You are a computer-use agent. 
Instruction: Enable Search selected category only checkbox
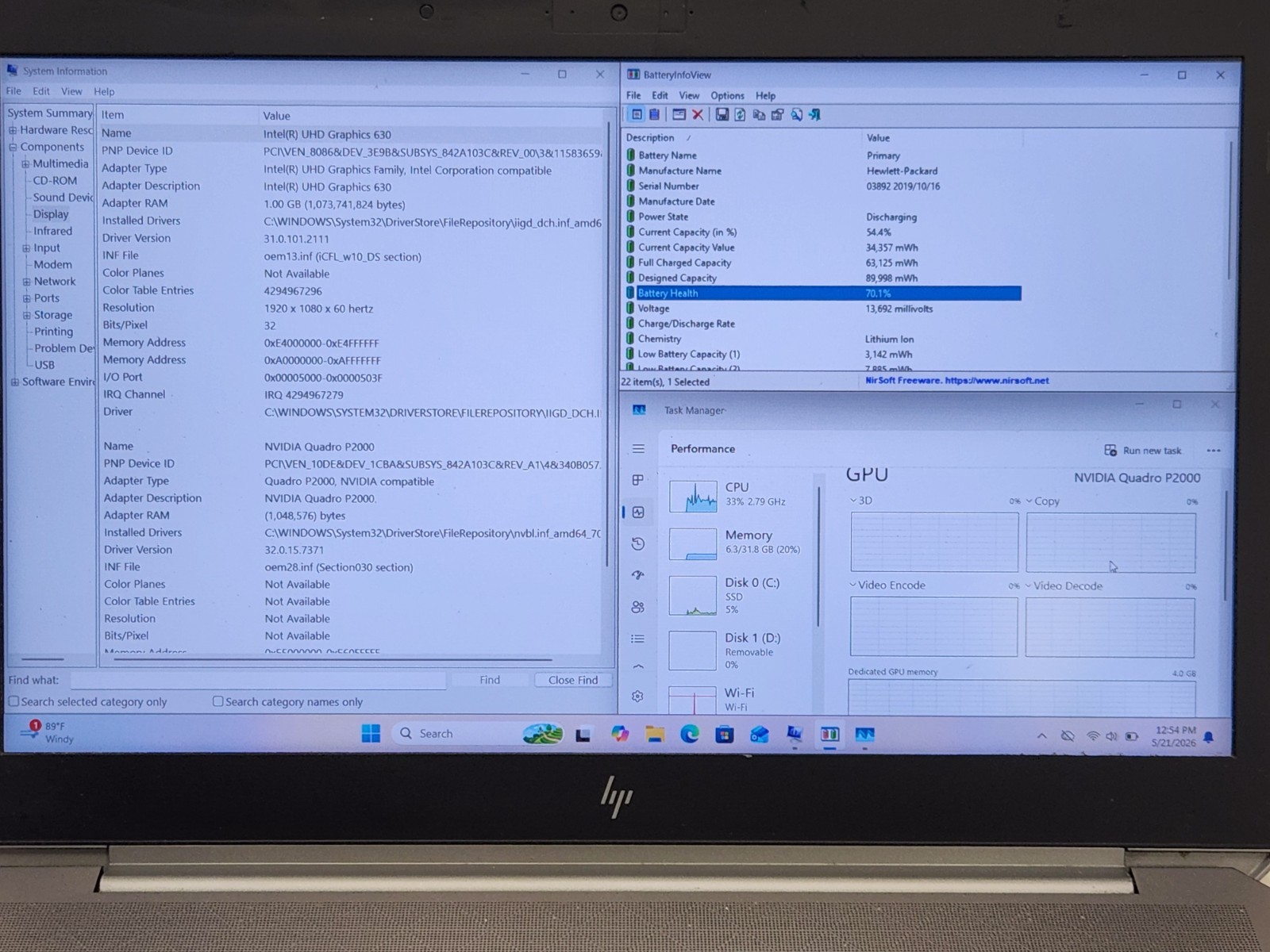pos(13,702)
